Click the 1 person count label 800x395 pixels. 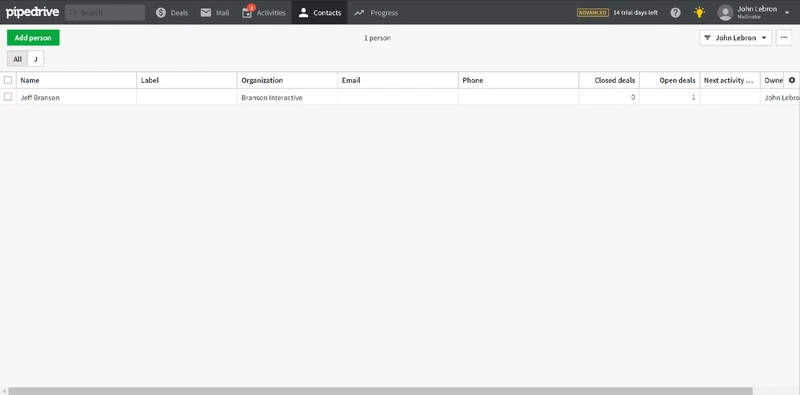[x=377, y=38]
